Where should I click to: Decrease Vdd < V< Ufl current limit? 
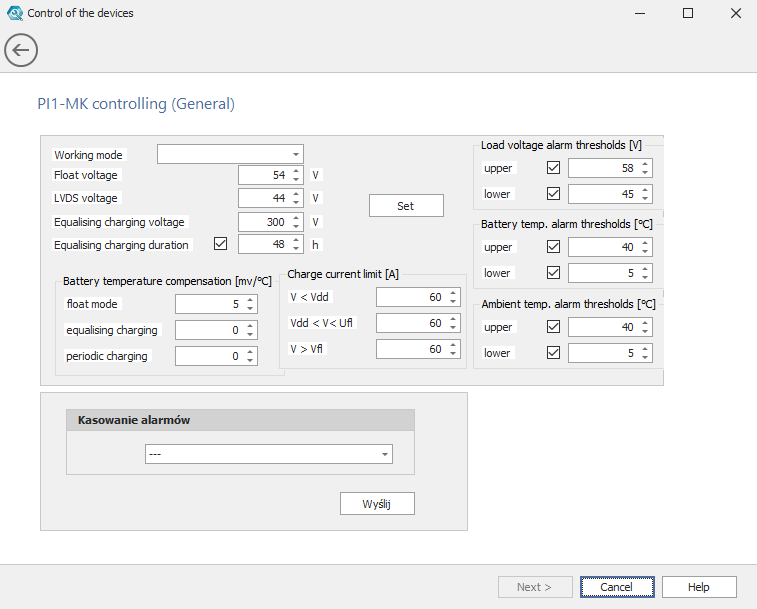tap(453, 328)
